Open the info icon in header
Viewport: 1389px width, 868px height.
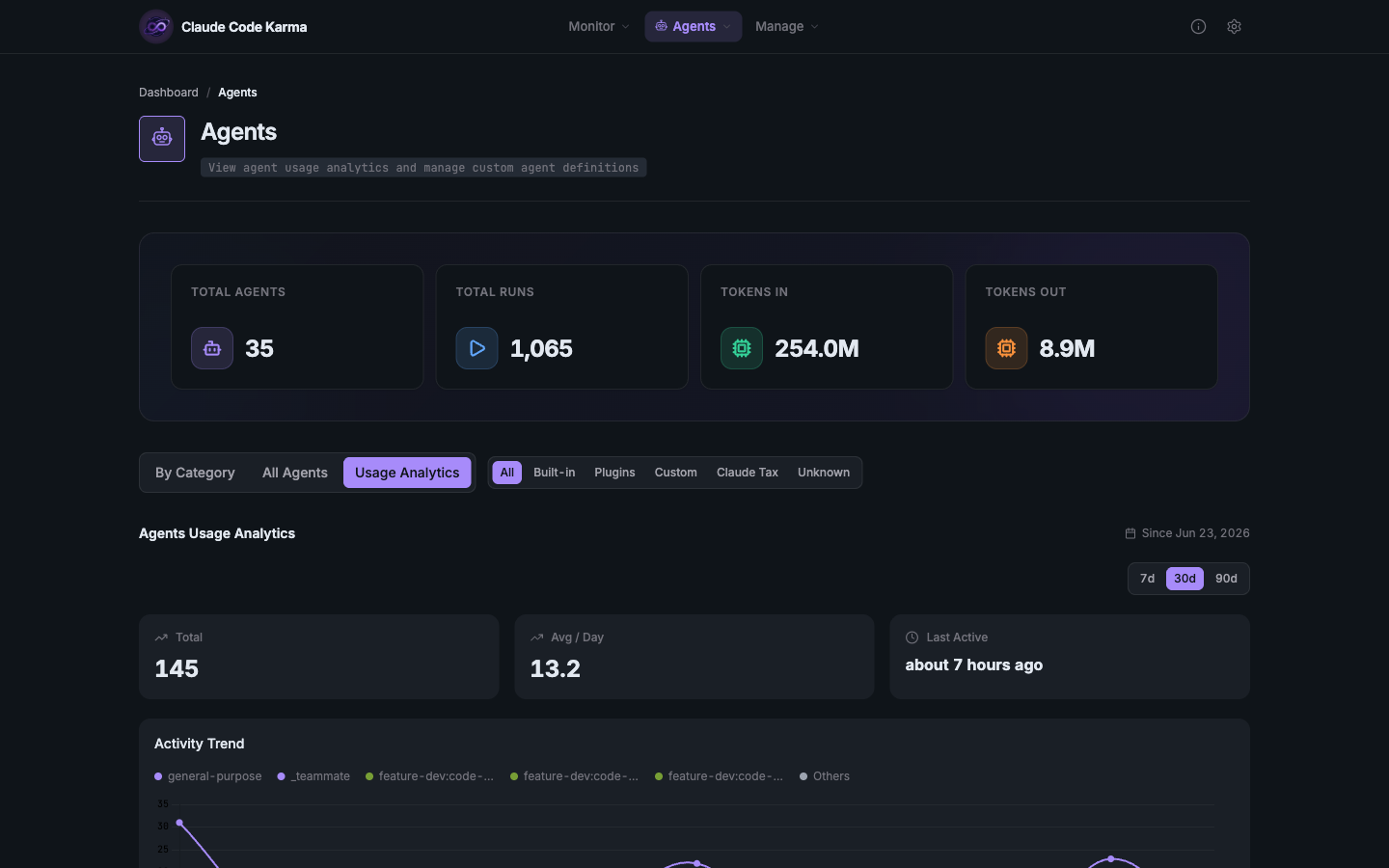click(1198, 27)
